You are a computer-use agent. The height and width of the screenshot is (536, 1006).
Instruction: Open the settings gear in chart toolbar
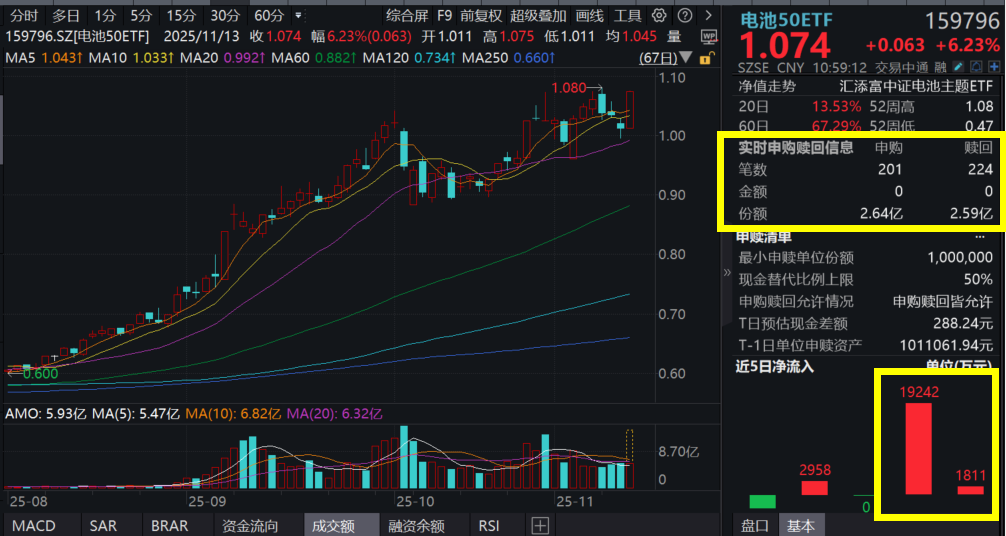tap(659, 16)
